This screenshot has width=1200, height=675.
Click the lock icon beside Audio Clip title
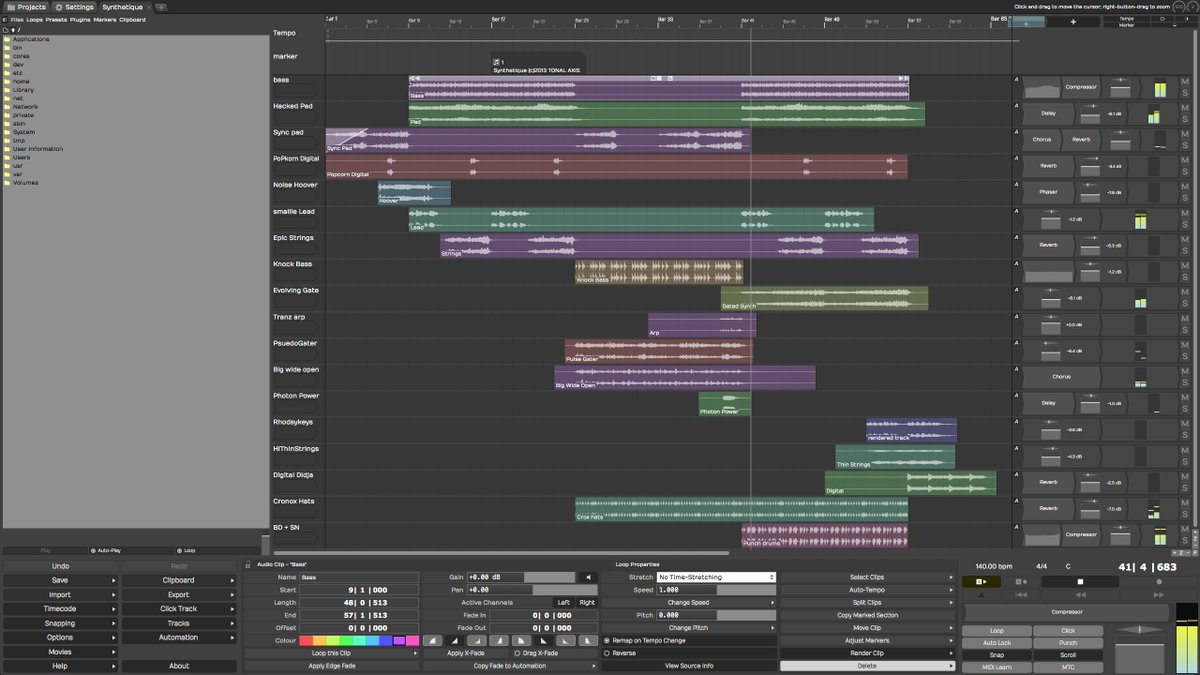(248, 565)
